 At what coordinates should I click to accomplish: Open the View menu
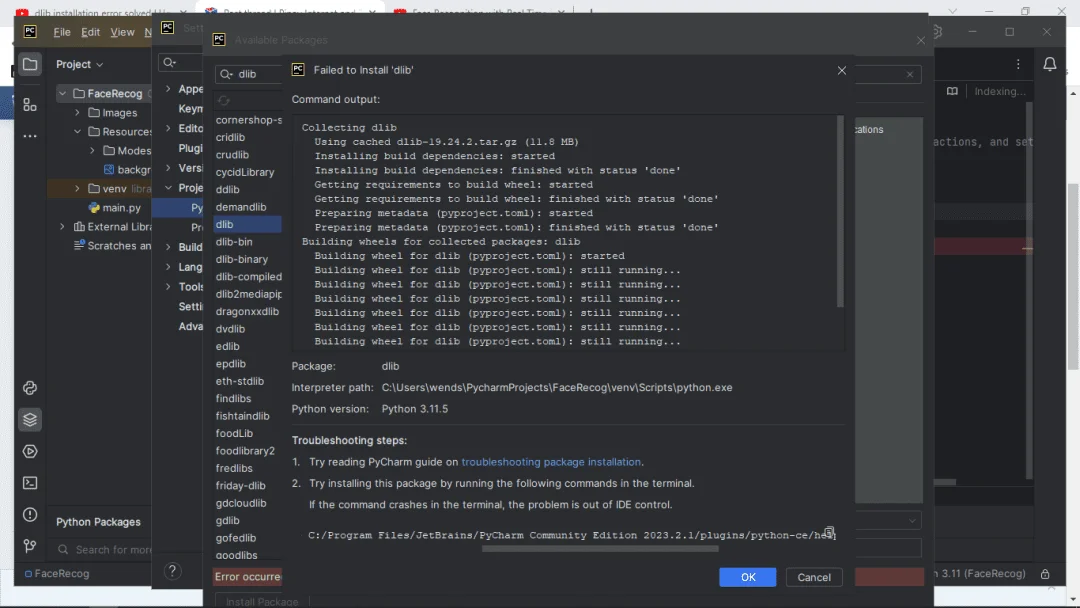pos(123,32)
